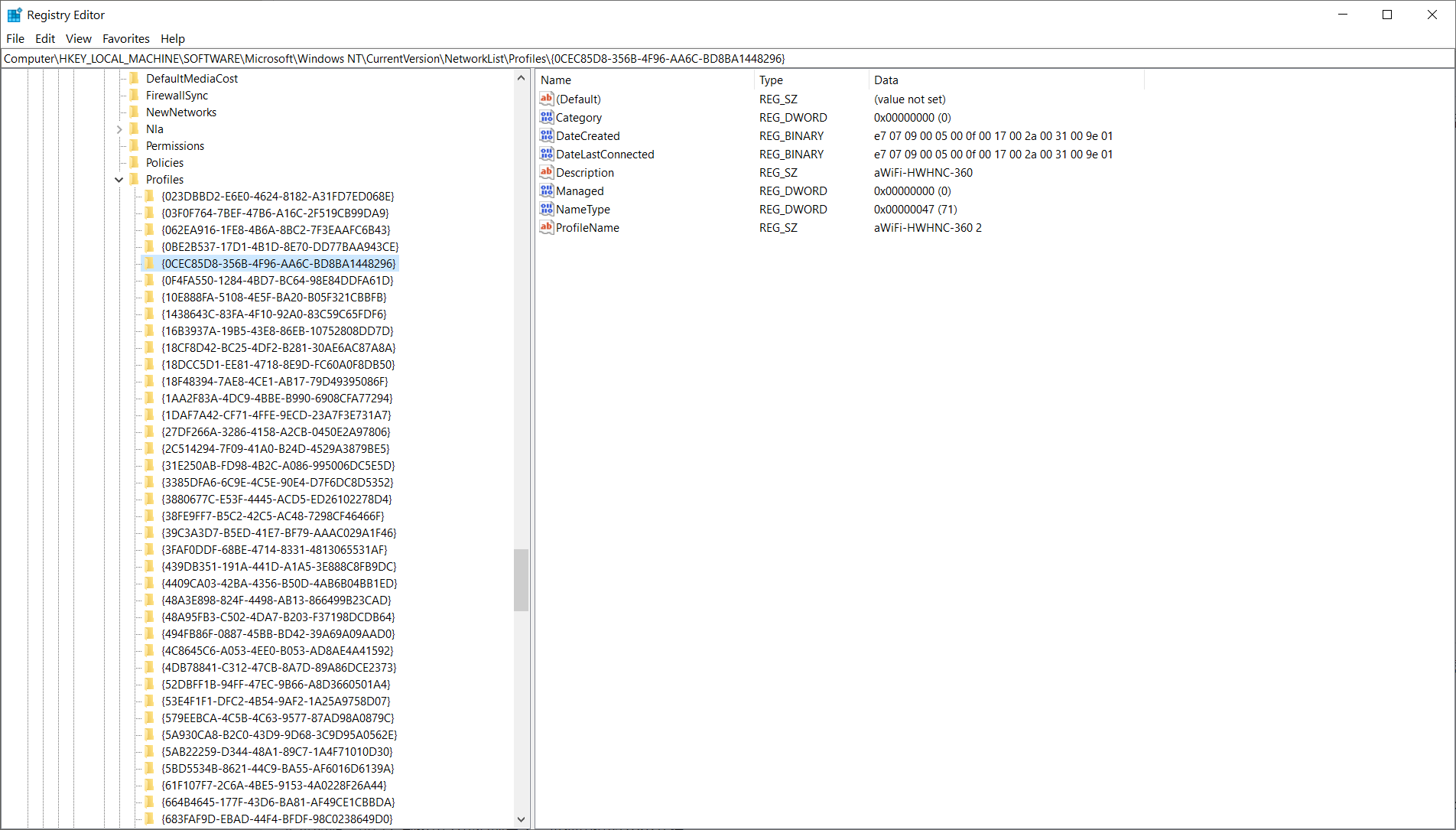This screenshot has height=830, width=1456.
Task: Select the Policies key label
Action: 165,163
